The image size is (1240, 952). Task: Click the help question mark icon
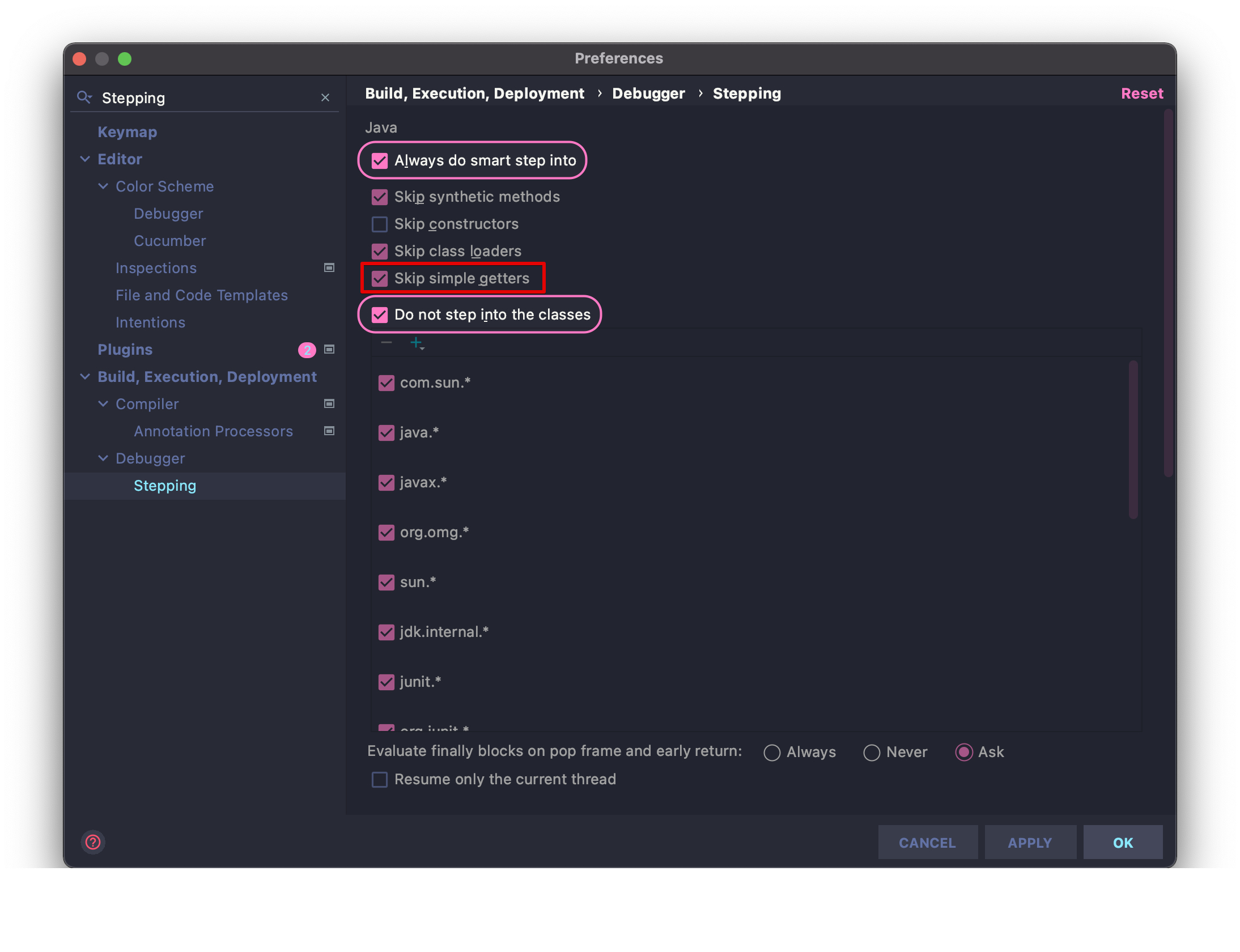tap(93, 842)
